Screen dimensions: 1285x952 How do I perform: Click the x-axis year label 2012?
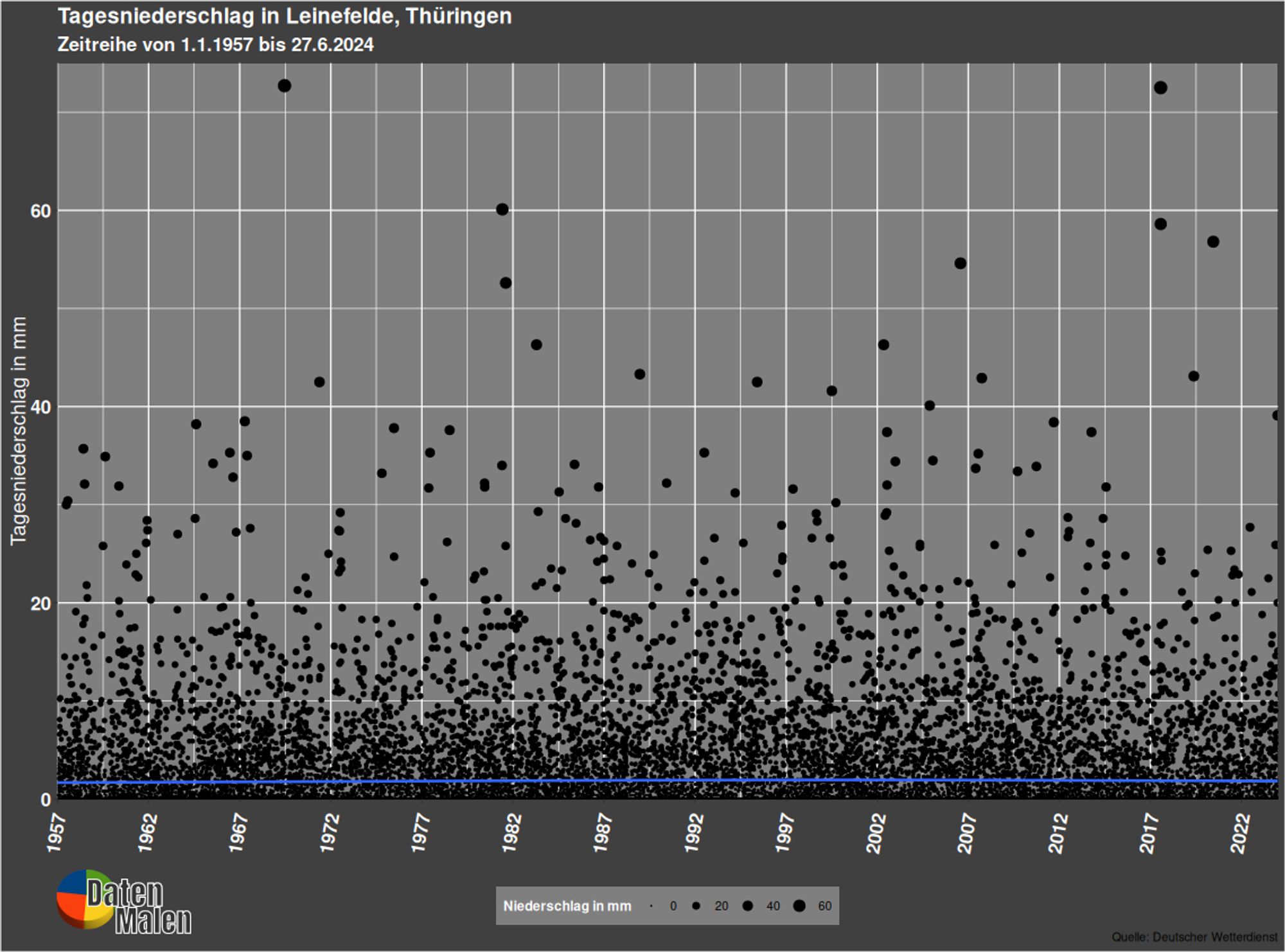(x=1058, y=833)
